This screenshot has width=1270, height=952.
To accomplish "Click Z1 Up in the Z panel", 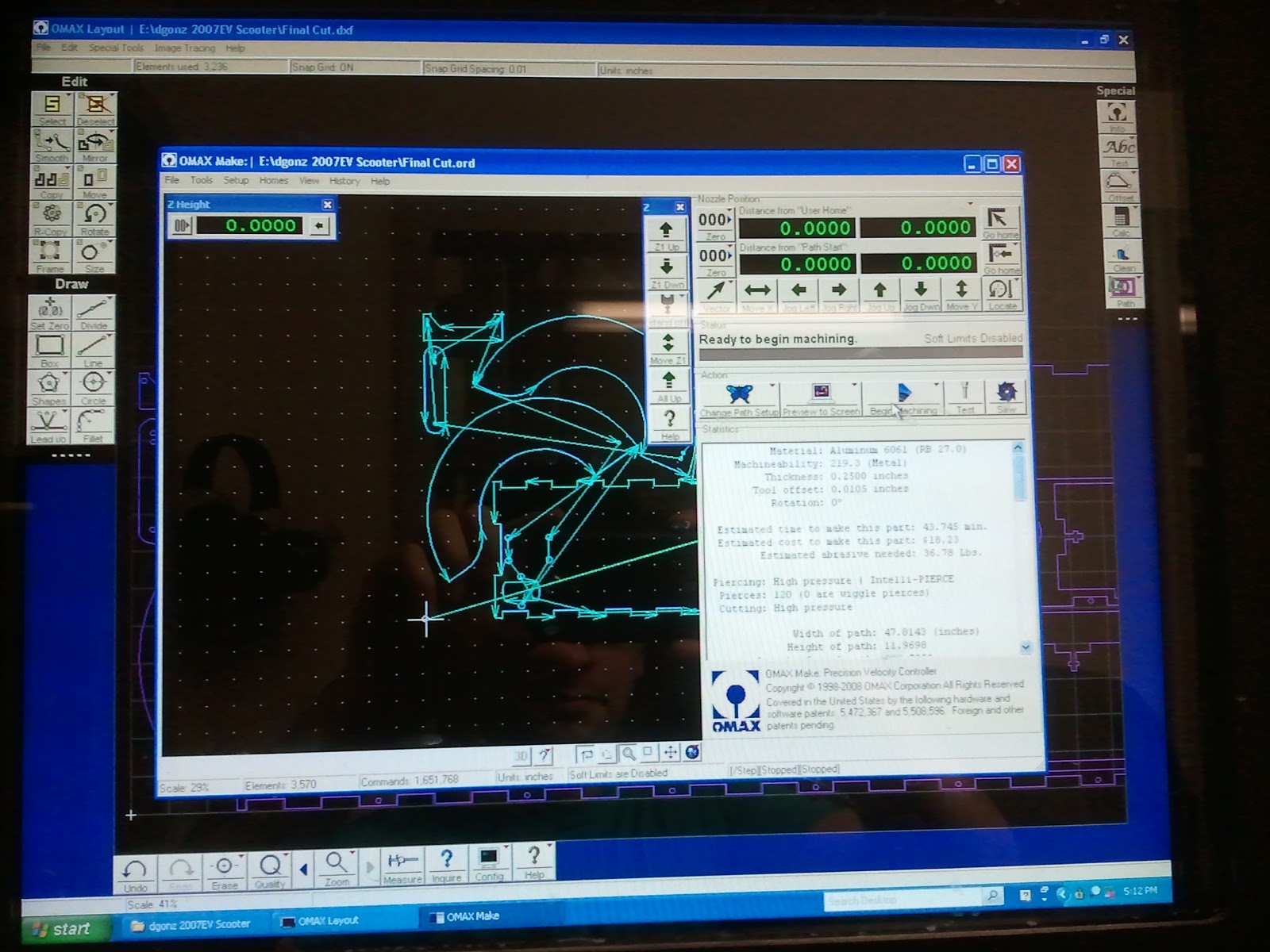I will [667, 235].
